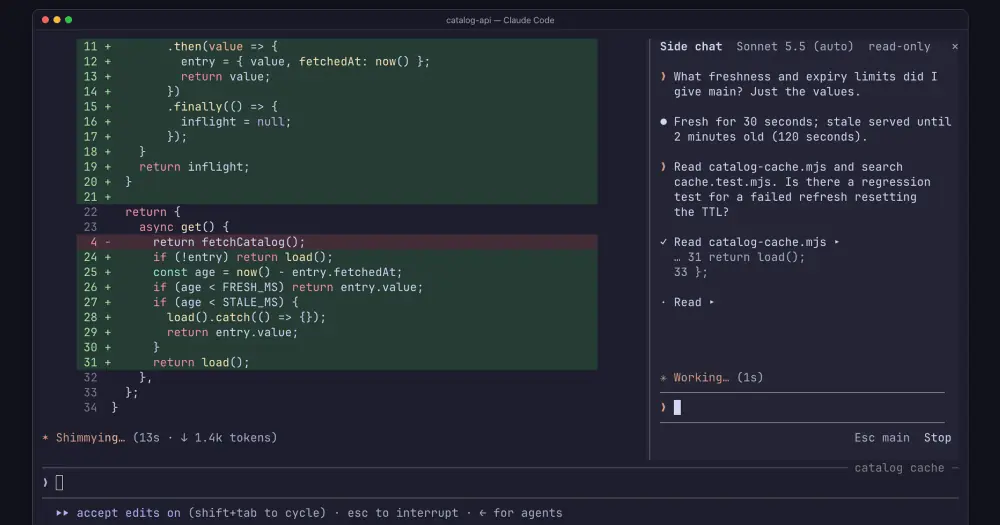The height and width of the screenshot is (525, 1000).
Task: Click the Stop button in side chat
Action: coord(937,438)
